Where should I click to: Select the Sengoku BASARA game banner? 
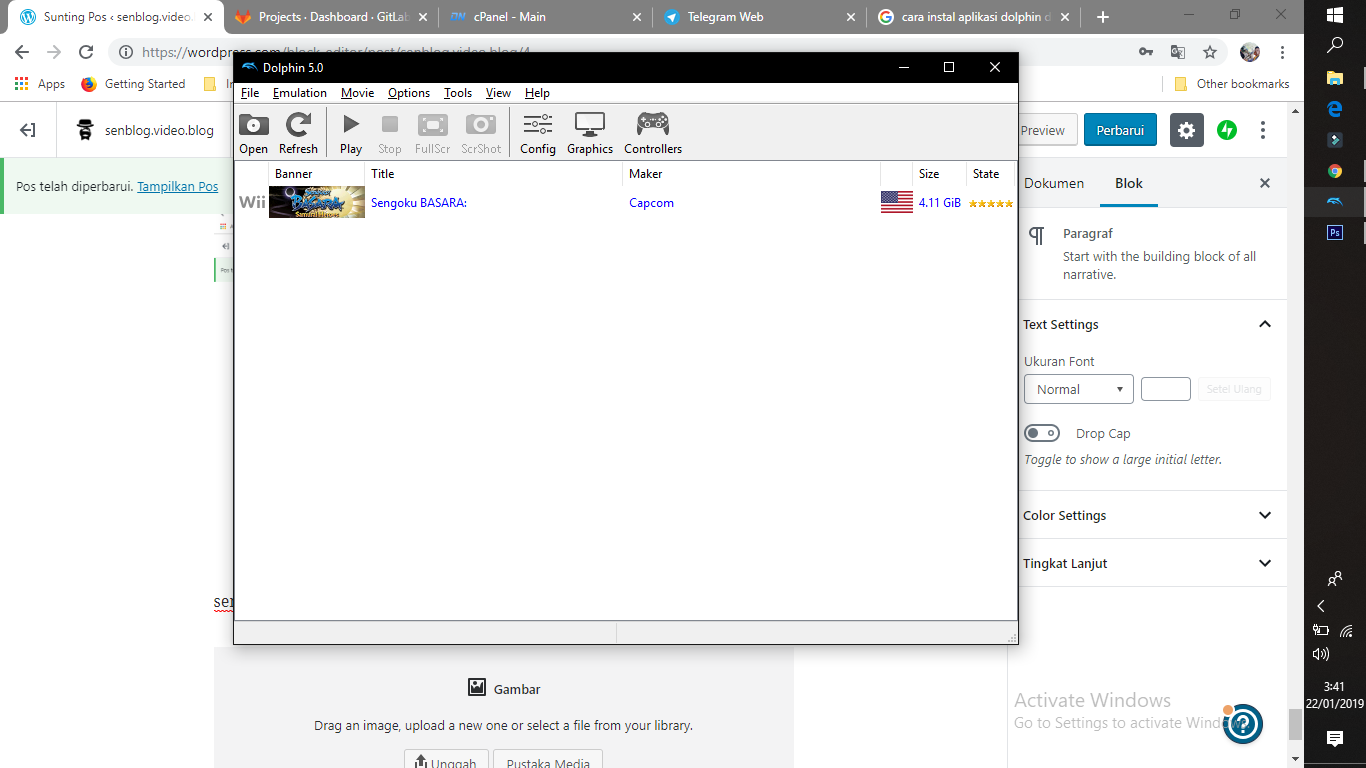(x=317, y=202)
